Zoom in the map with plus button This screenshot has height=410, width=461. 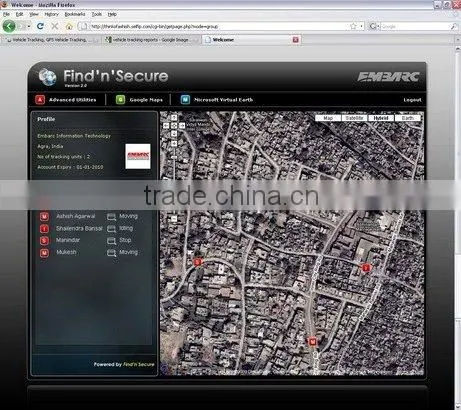click(174, 144)
